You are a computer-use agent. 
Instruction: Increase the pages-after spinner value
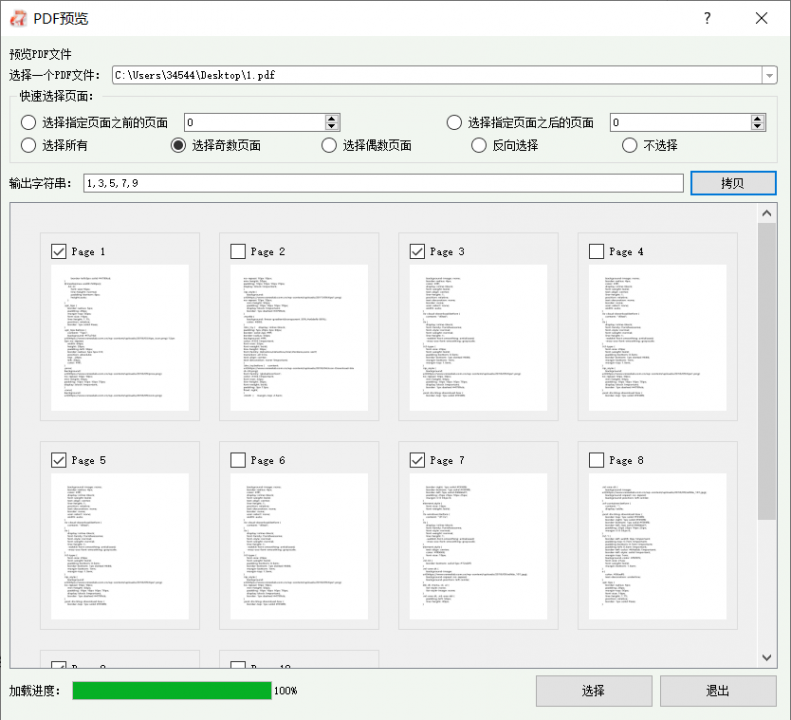(757, 119)
